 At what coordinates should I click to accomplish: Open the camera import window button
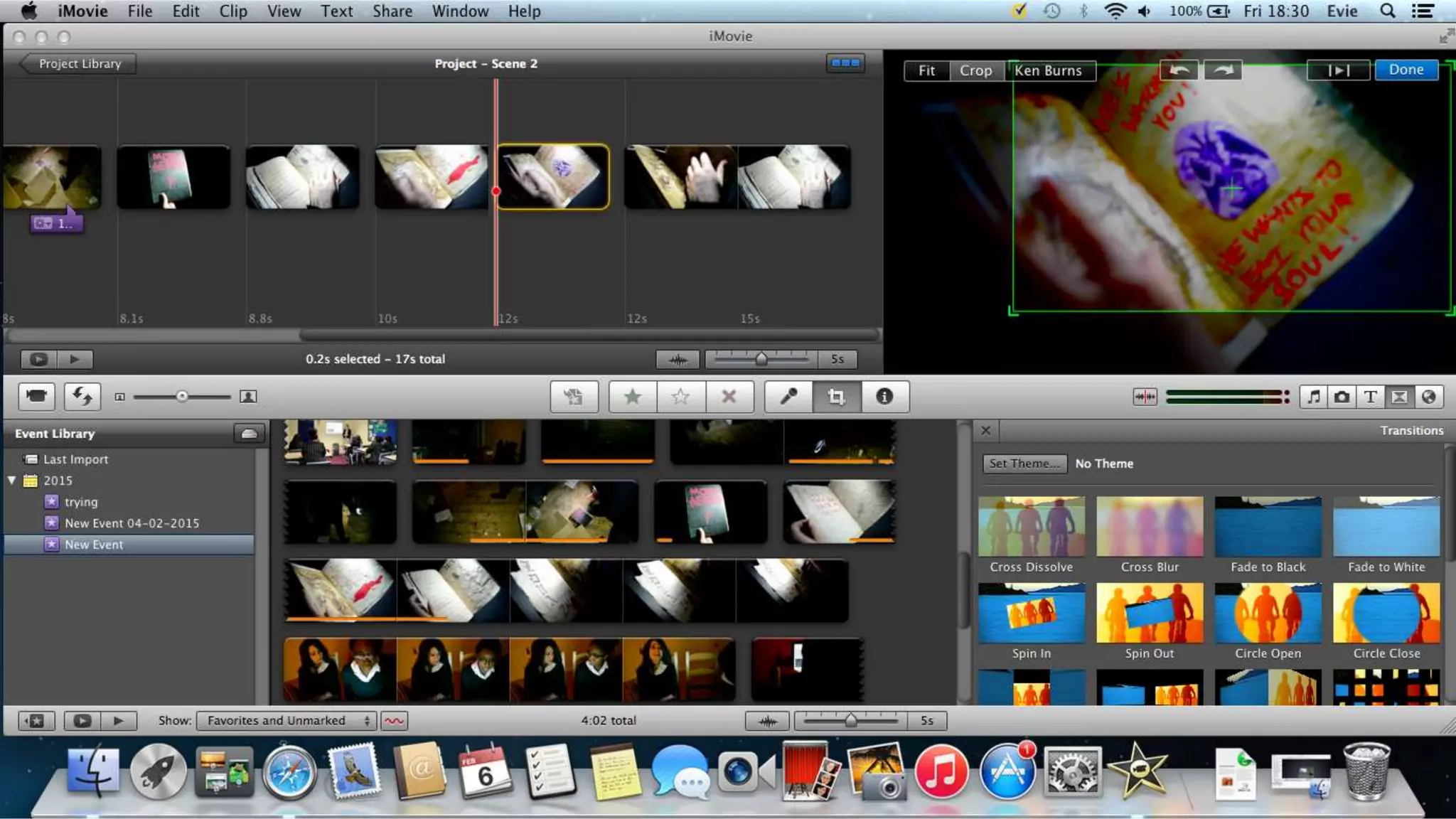[36, 396]
